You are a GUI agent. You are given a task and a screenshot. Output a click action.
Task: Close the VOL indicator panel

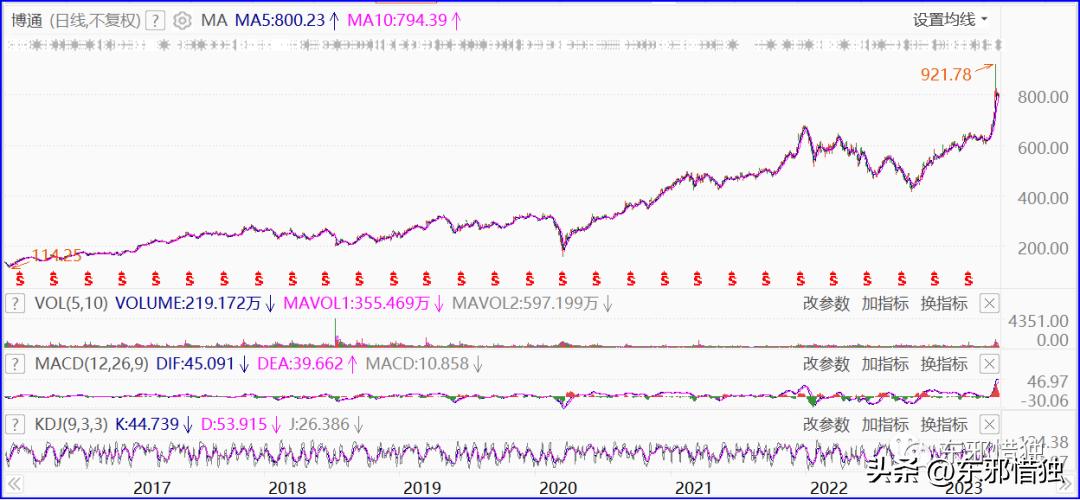[989, 303]
